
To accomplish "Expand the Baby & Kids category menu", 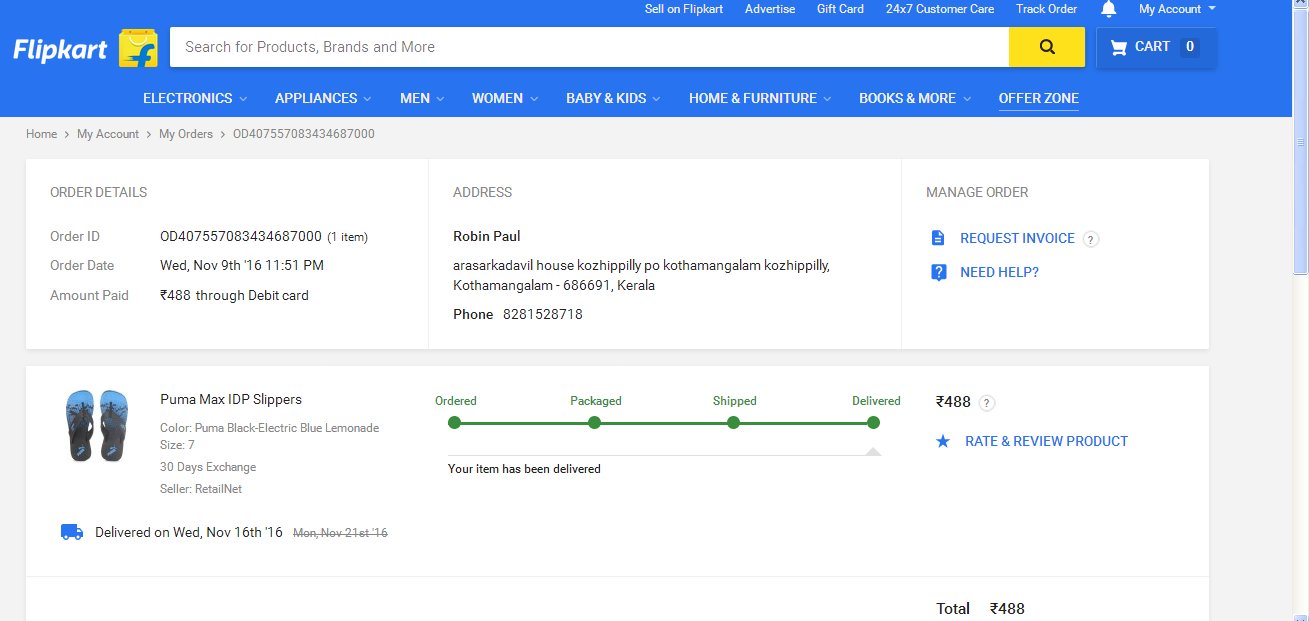I will tap(613, 98).
